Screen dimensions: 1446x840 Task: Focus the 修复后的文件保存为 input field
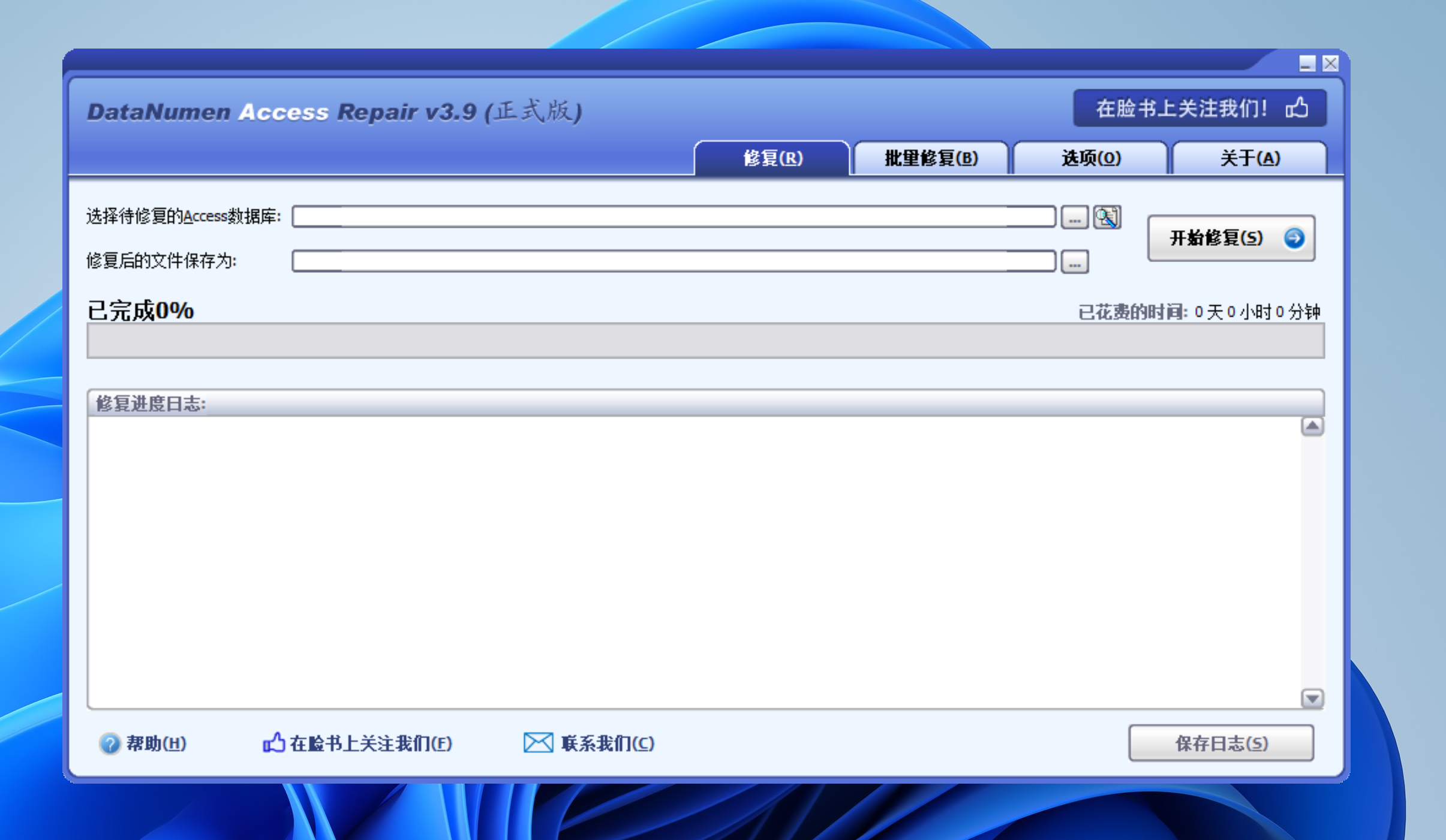tap(674, 261)
